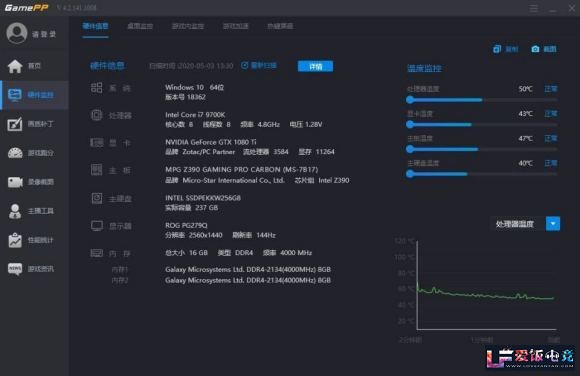Click first Galaxy Microsystems DDR4-2134 memory row
580x376 pixels.
click(248, 269)
